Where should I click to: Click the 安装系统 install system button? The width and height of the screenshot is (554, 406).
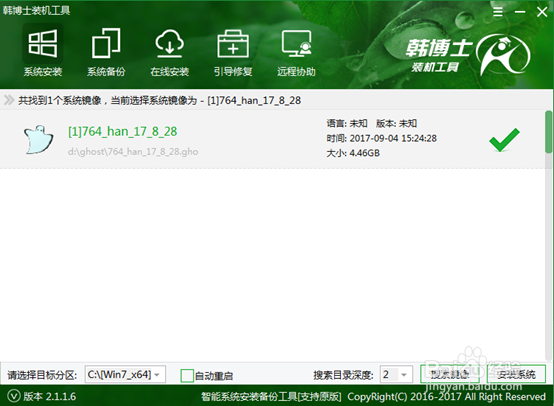click(516, 374)
